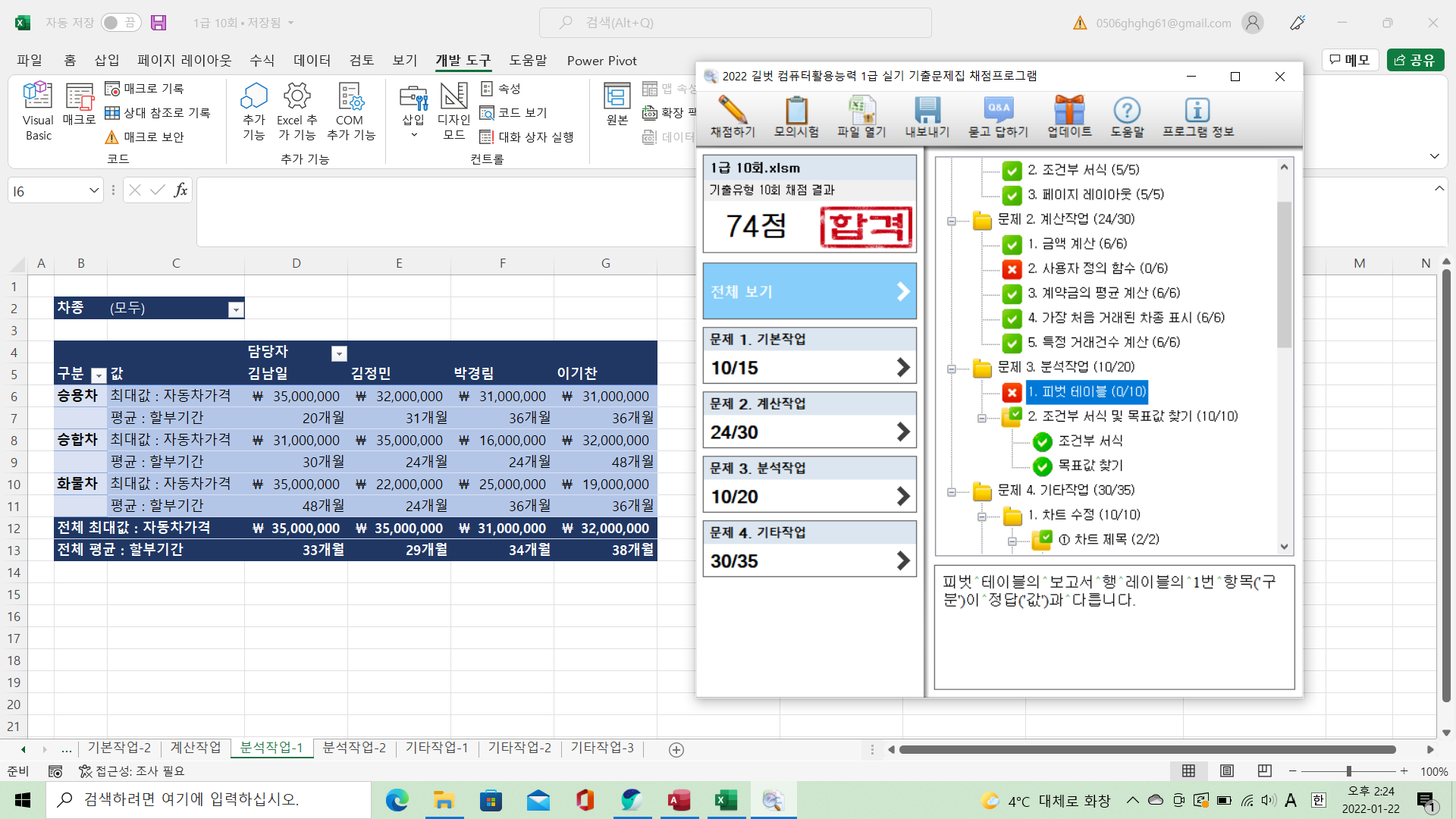Toggle the 자동 저장 switch
The width and height of the screenshot is (1456, 819).
click(120, 23)
